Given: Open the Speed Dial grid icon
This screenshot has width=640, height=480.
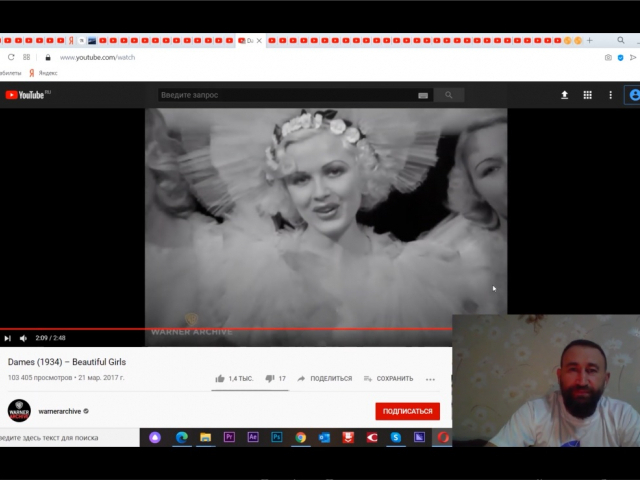Looking at the screenshot, I should coord(27,57).
